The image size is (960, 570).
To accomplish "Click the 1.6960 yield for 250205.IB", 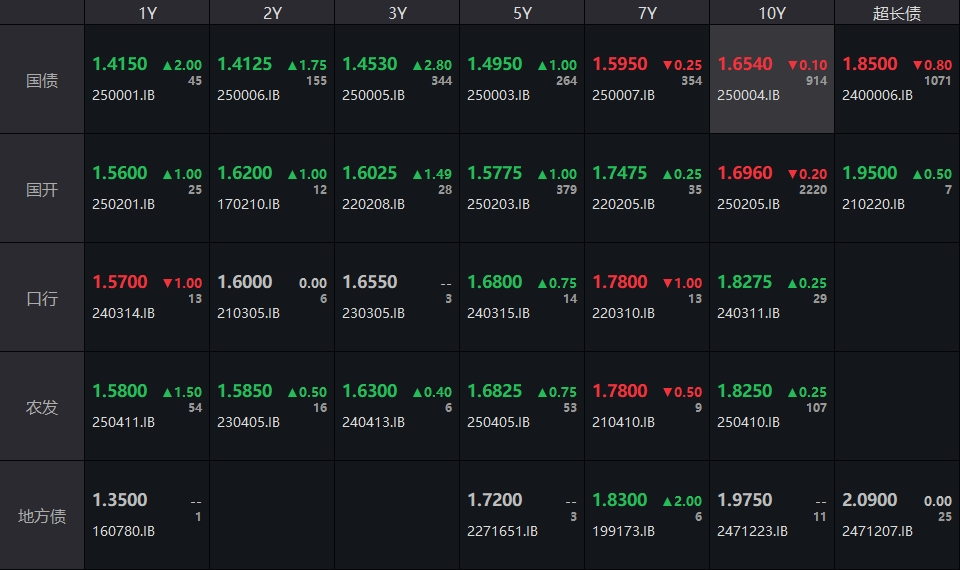I will tap(745, 173).
